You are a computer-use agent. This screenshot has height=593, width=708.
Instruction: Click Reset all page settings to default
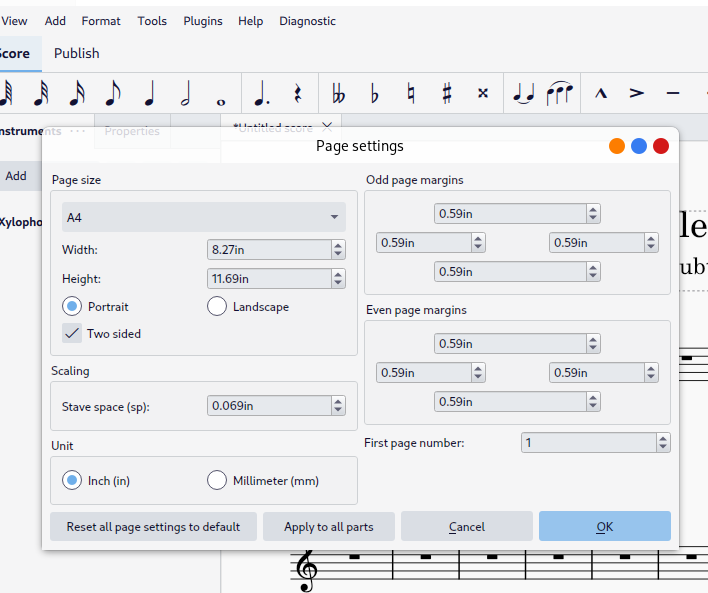click(x=154, y=527)
